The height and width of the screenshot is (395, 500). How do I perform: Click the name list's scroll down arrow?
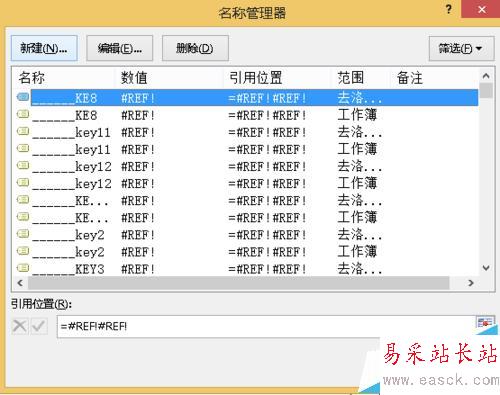tap(486, 268)
